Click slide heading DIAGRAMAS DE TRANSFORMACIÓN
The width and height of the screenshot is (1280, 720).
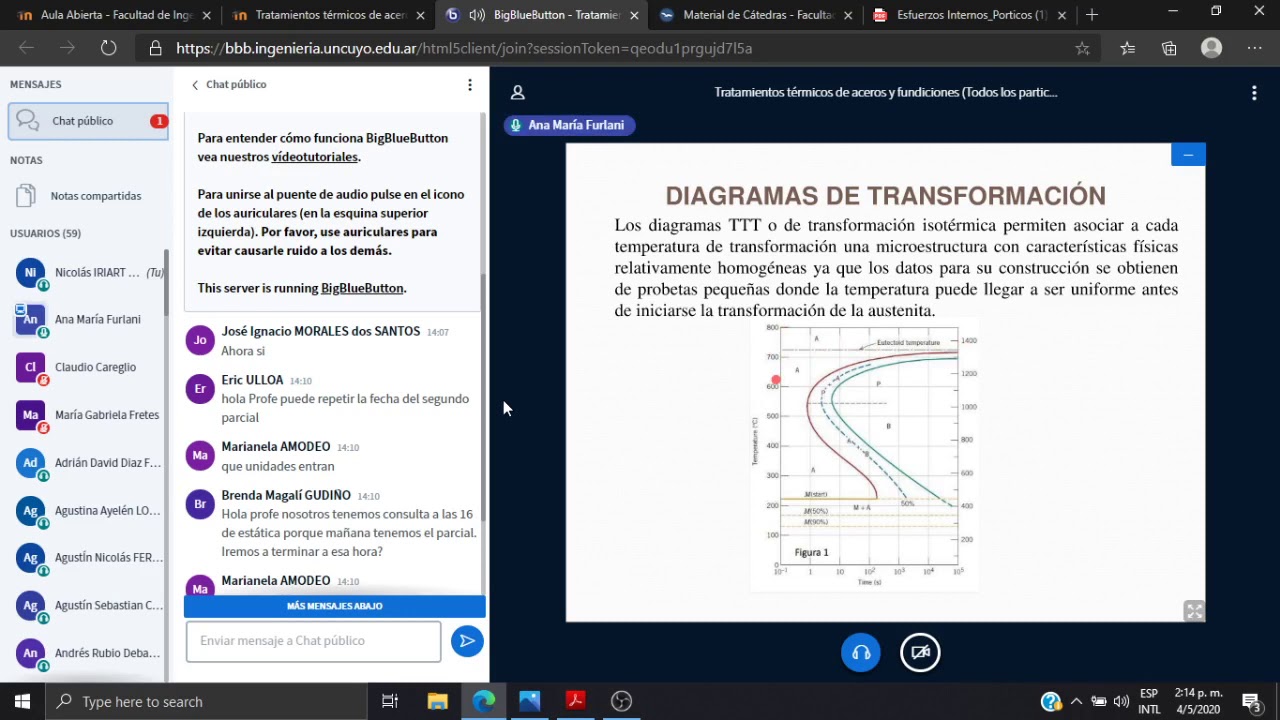click(x=885, y=195)
